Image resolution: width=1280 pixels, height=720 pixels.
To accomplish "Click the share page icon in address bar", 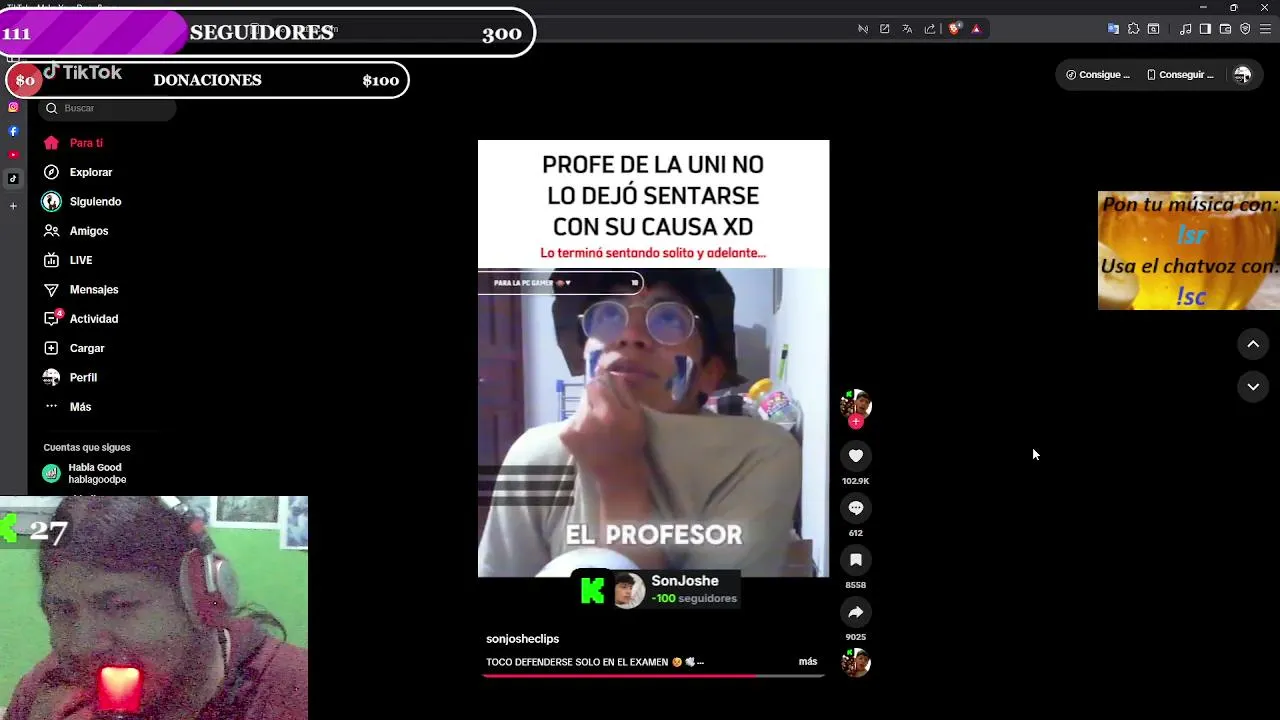I will point(930,29).
